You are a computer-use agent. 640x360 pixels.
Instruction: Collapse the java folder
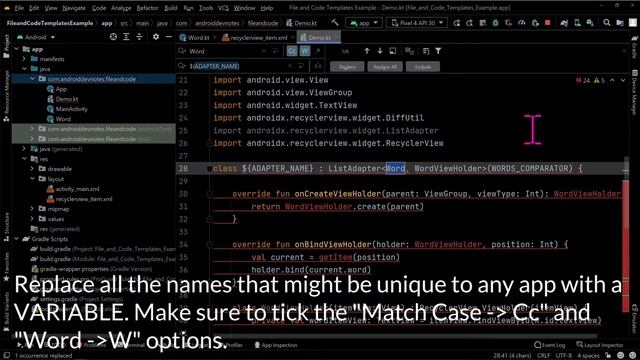24,69
